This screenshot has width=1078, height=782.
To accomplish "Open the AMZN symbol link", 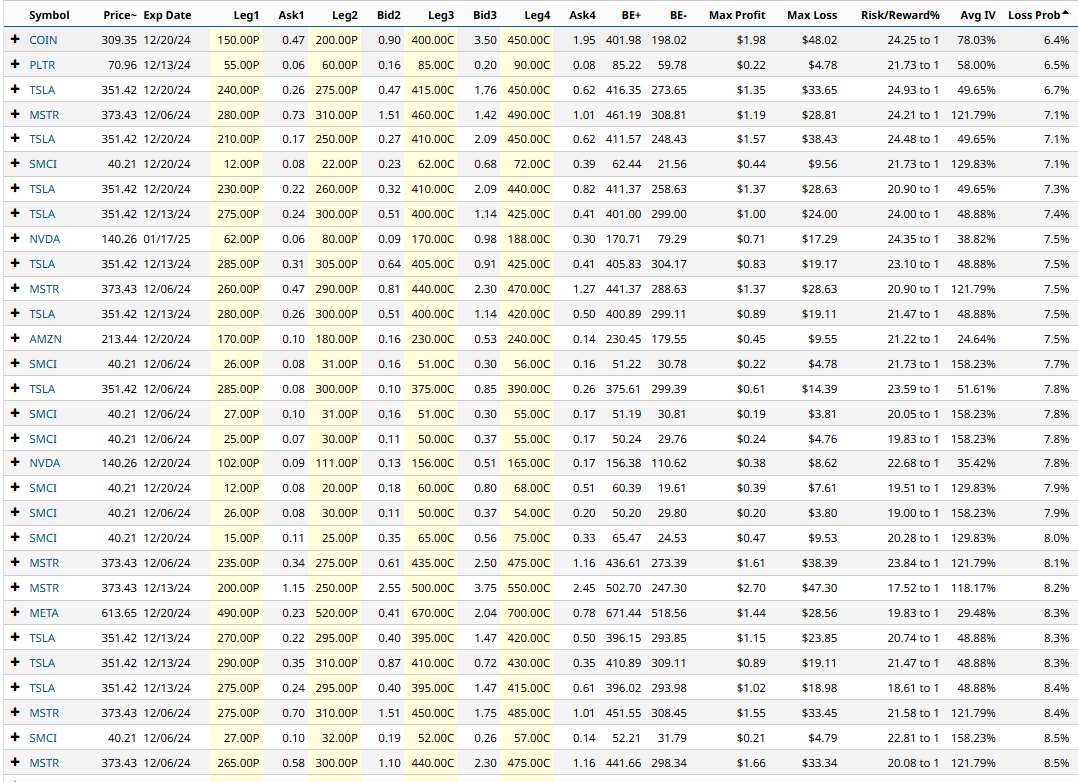I will 45,339.
